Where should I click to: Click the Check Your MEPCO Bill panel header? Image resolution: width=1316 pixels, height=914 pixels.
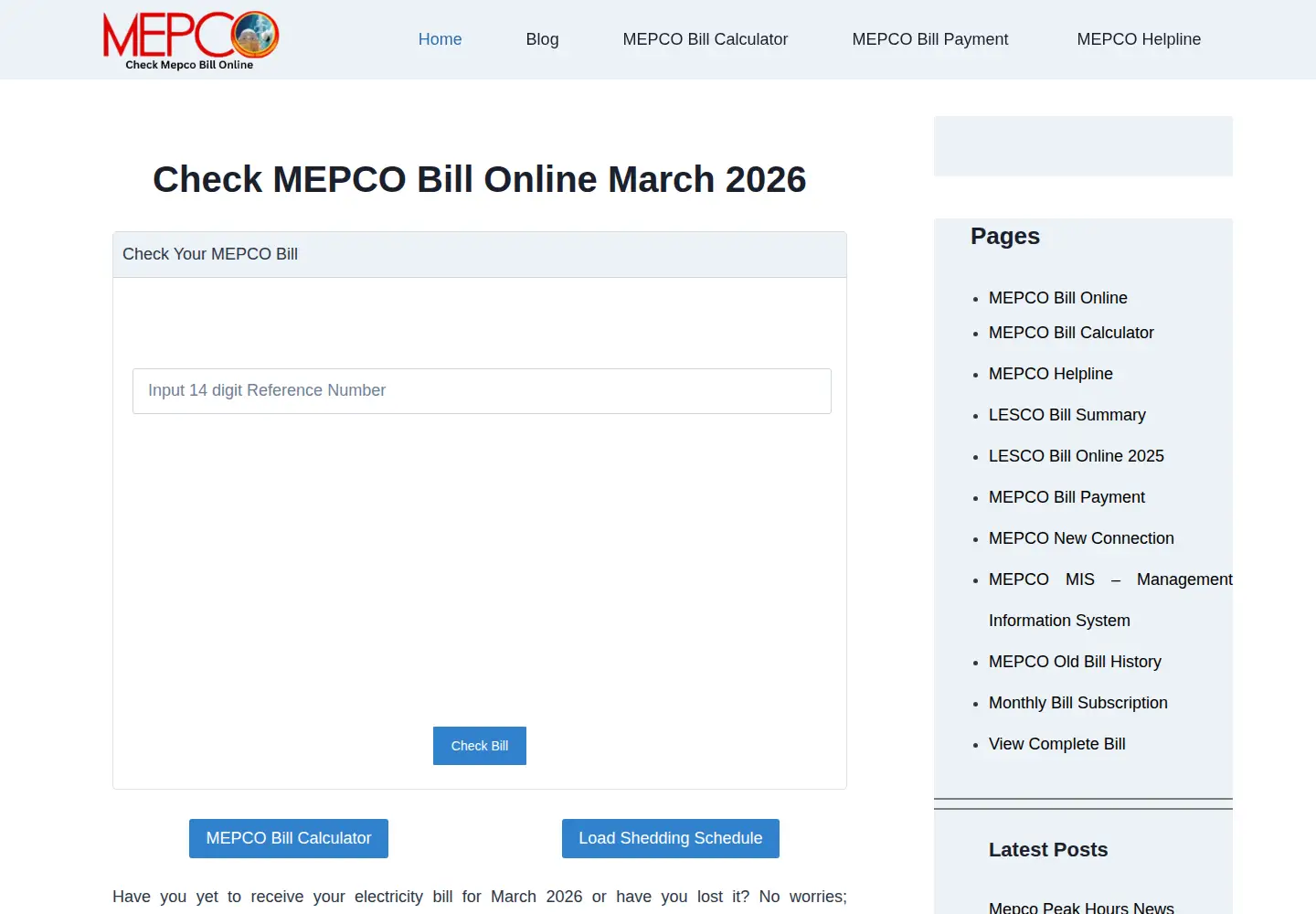480,254
